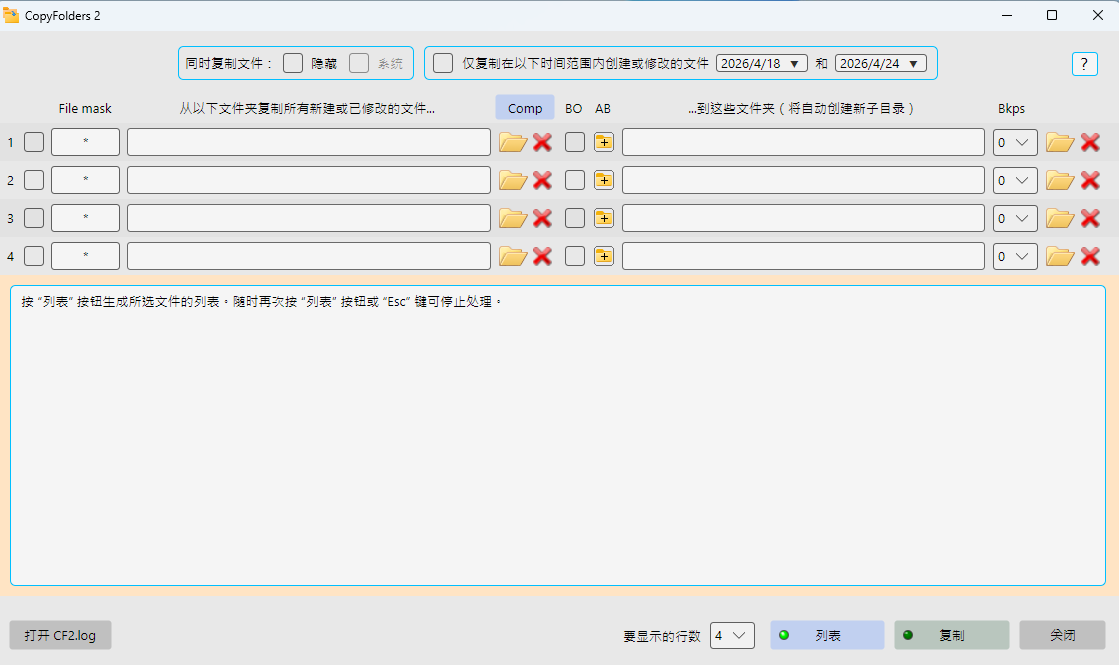The height and width of the screenshot is (665, 1119).
Task: Check the BO checkbox in row 2
Action: [575, 180]
